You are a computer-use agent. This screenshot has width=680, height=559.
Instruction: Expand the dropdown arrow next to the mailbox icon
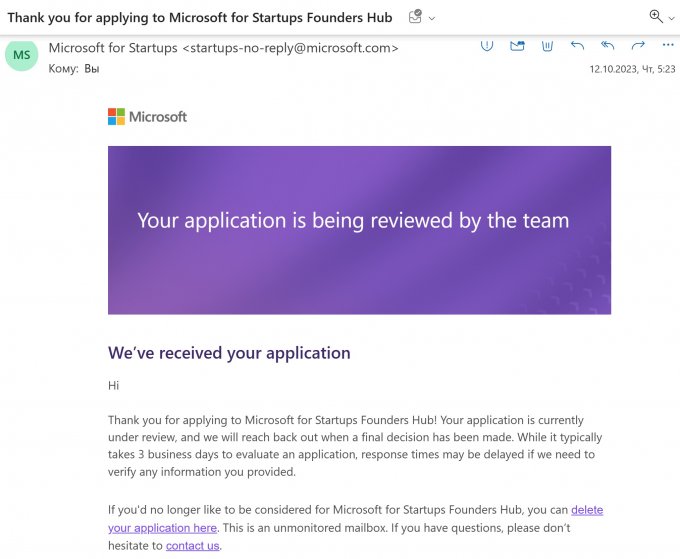[432, 19]
